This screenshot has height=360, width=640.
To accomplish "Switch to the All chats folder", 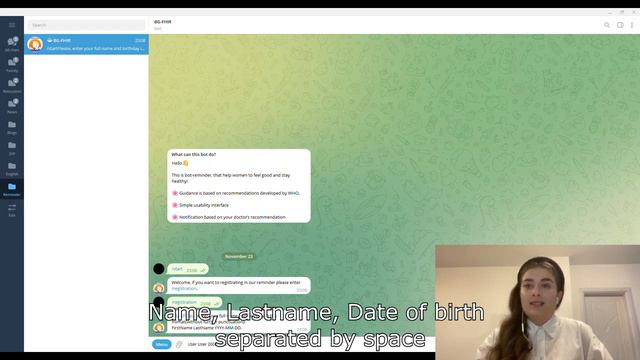I will (12, 44).
